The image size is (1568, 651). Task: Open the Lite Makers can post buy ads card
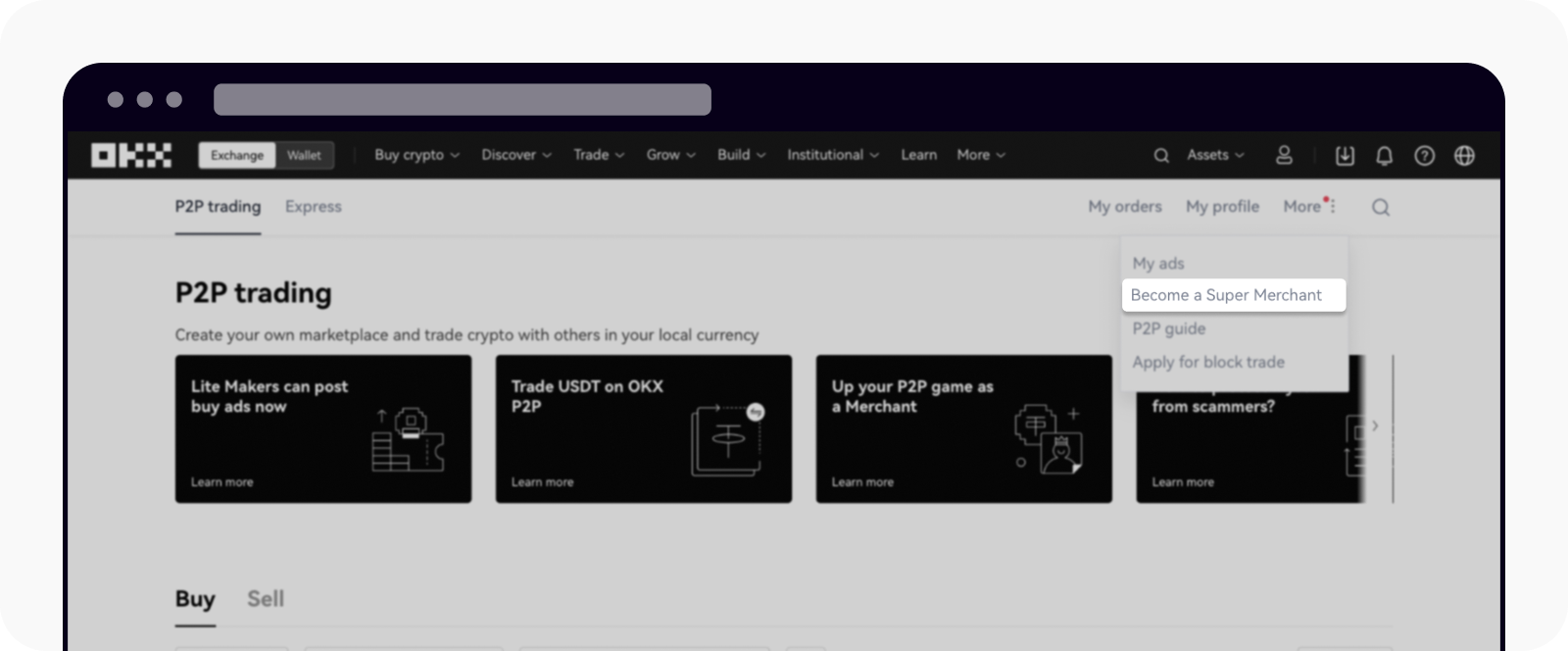click(x=323, y=429)
